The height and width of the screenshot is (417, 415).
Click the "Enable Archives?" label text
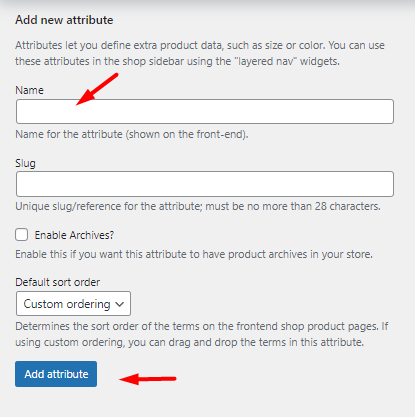pyautogui.click(x=74, y=235)
